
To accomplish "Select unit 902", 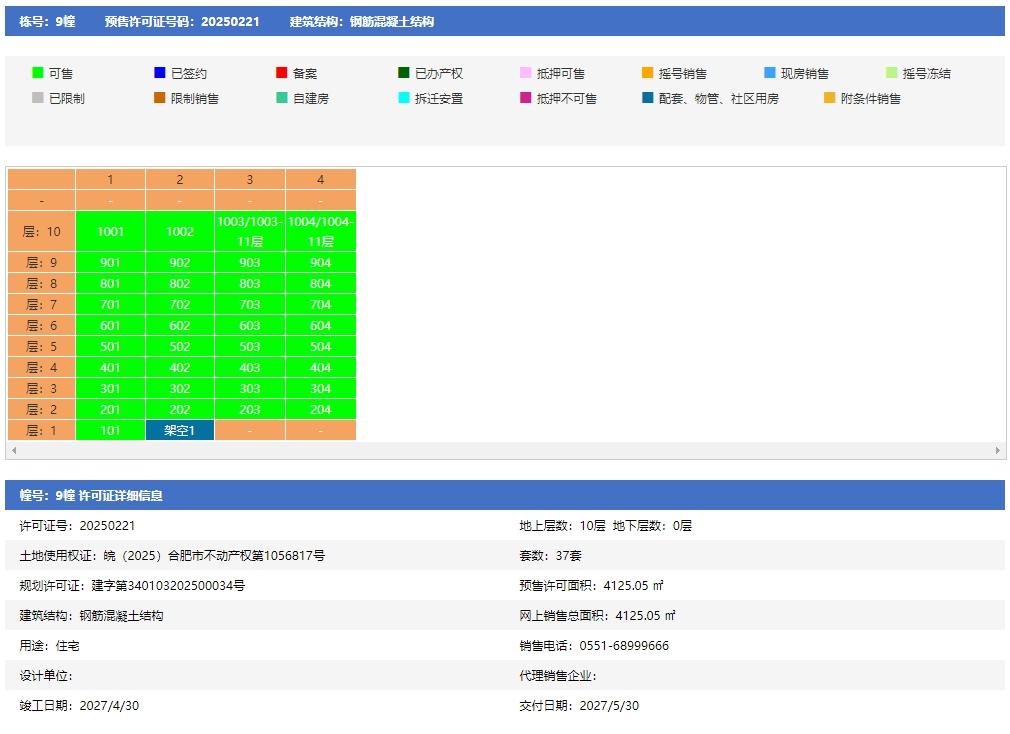I will (180, 263).
